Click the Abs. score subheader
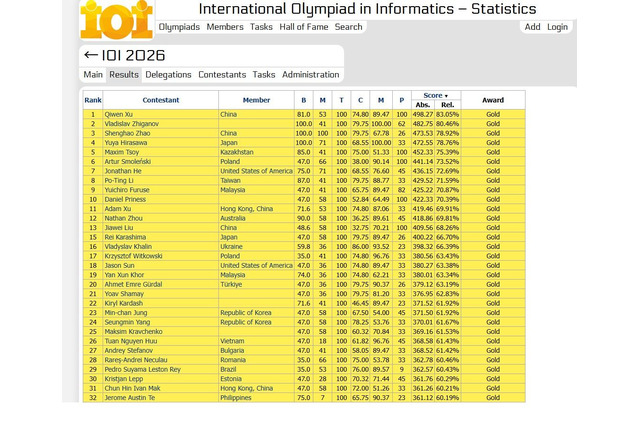The height and width of the screenshot is (426, 640). click(423, 105)
